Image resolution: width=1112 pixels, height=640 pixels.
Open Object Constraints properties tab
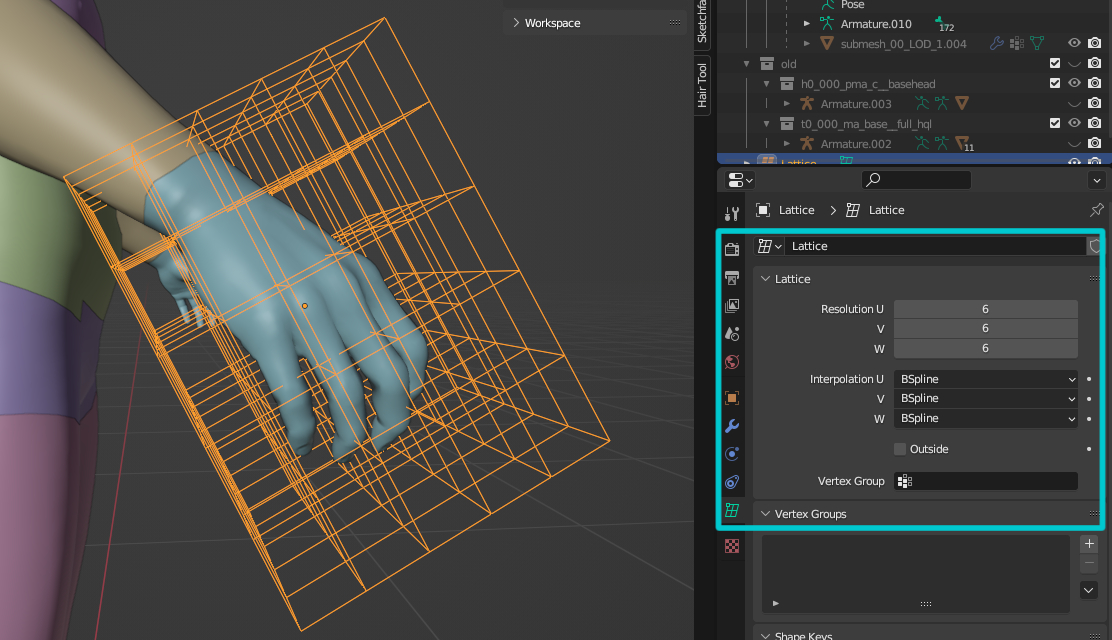(x=732, y=483)
